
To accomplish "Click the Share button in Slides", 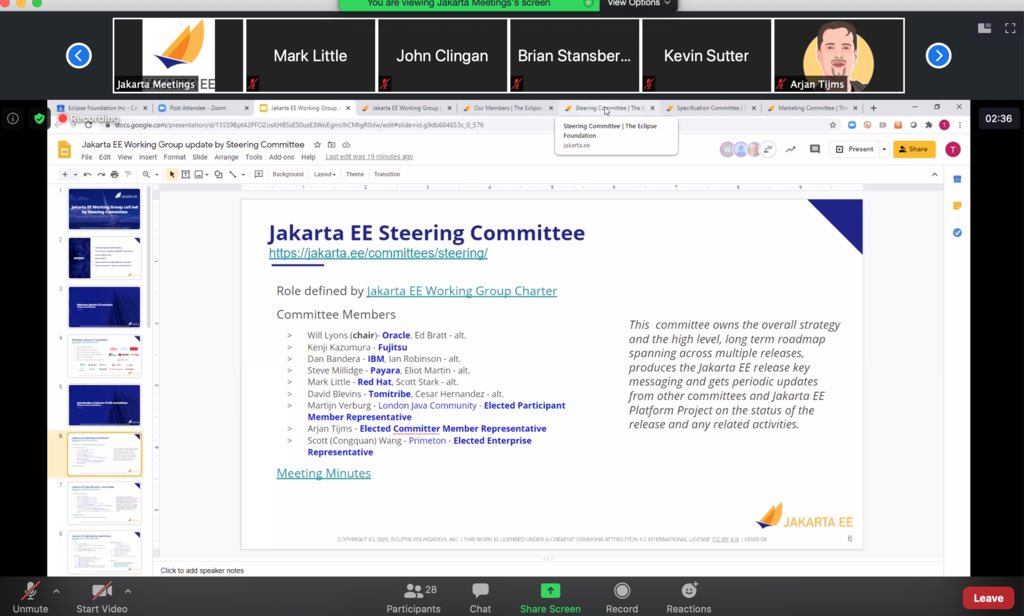I will (914, 149).
